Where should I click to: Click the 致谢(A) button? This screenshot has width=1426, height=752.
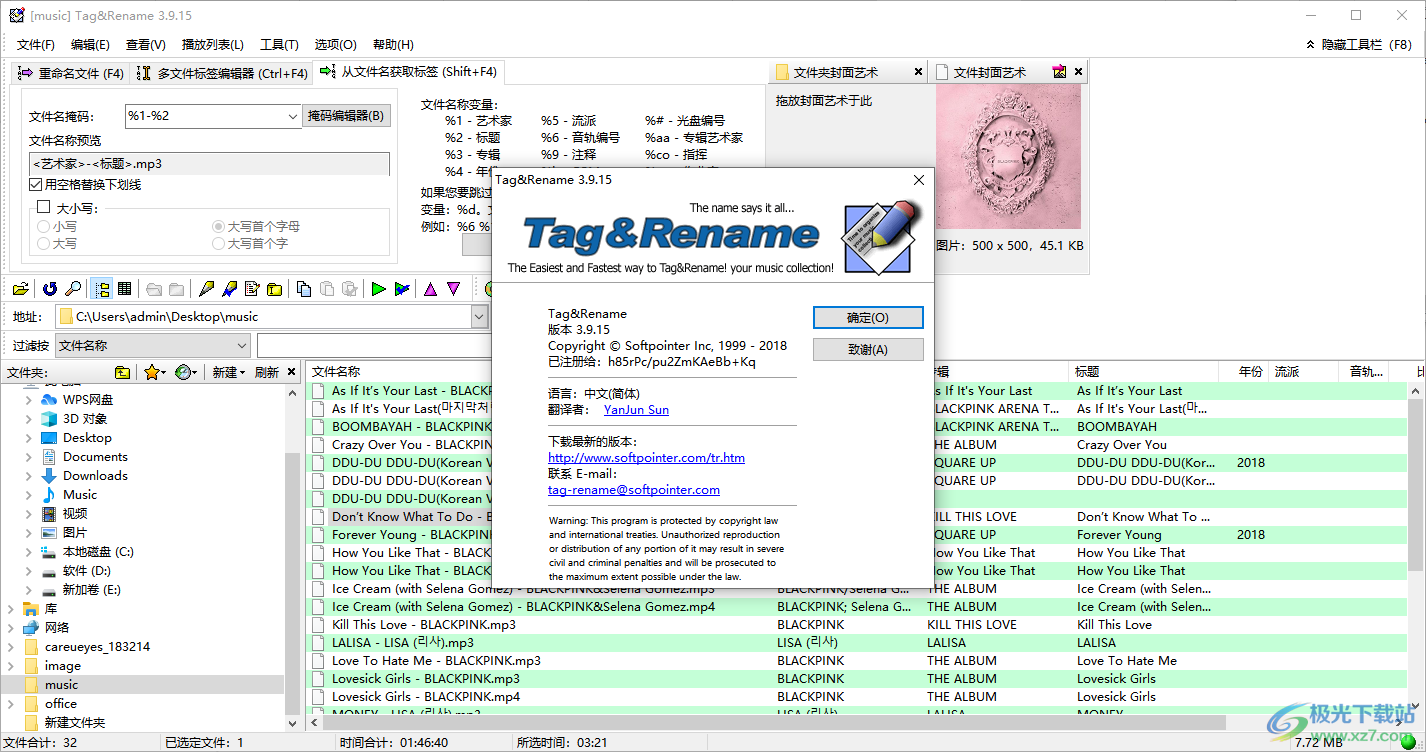(x=867, y=349)
